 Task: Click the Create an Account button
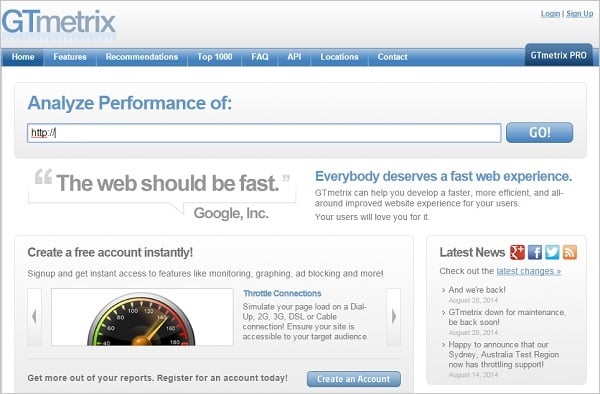click(x=354, y=379)
